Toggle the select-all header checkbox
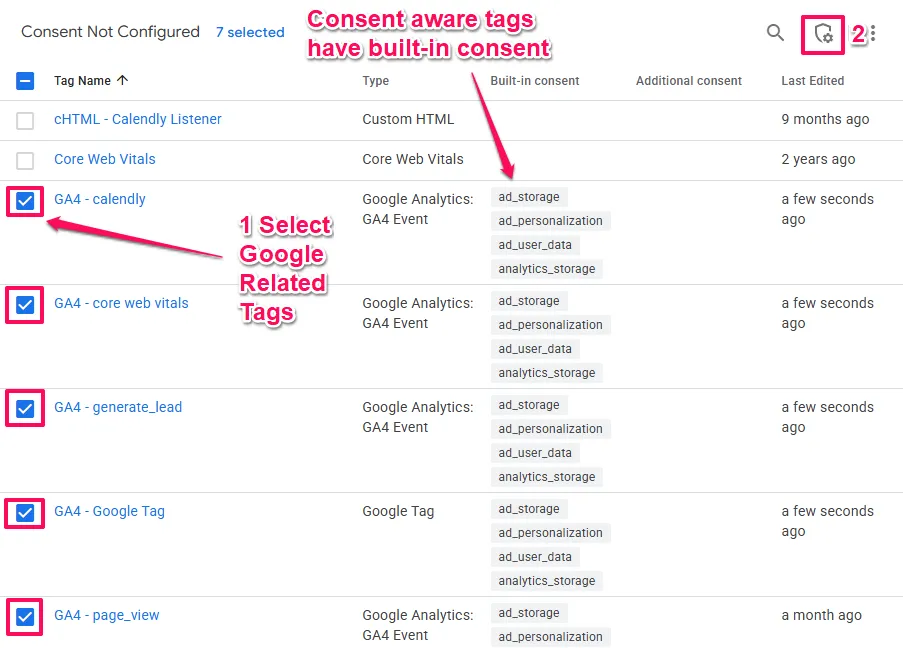 coord(26,81)
